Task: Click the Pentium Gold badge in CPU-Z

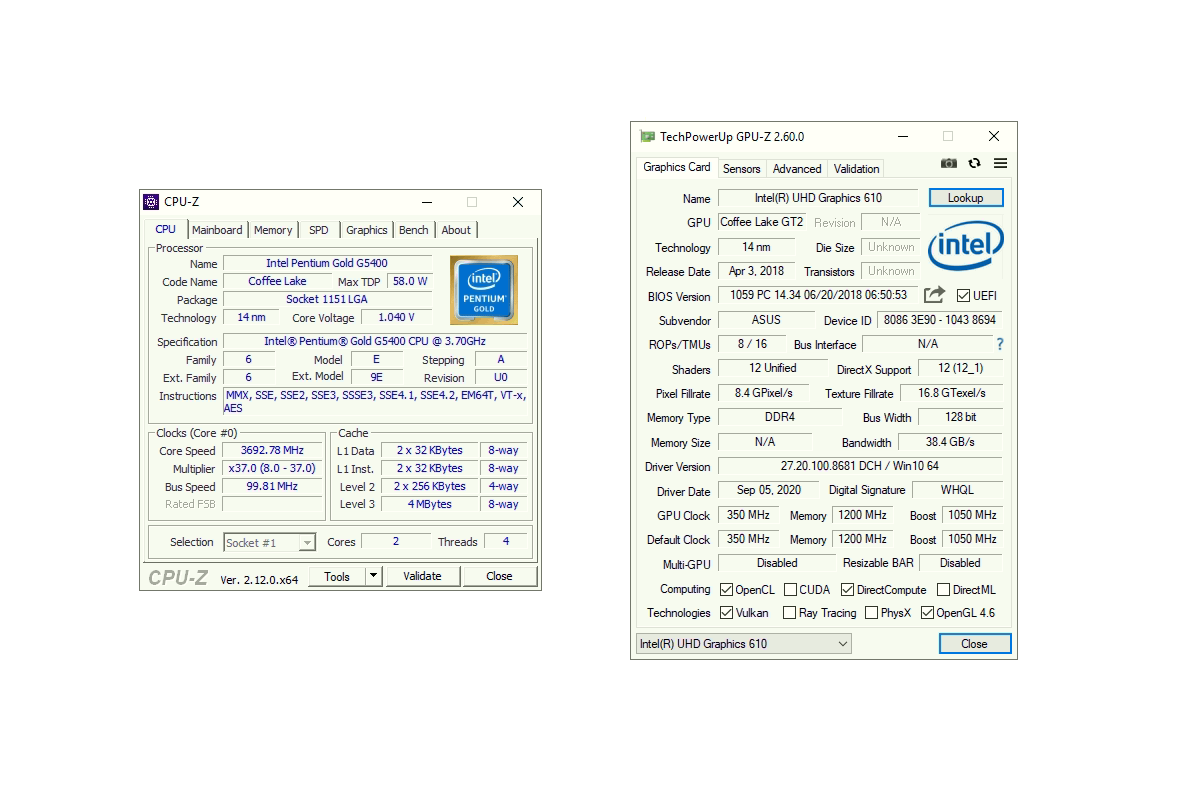Action: point(483,290)
